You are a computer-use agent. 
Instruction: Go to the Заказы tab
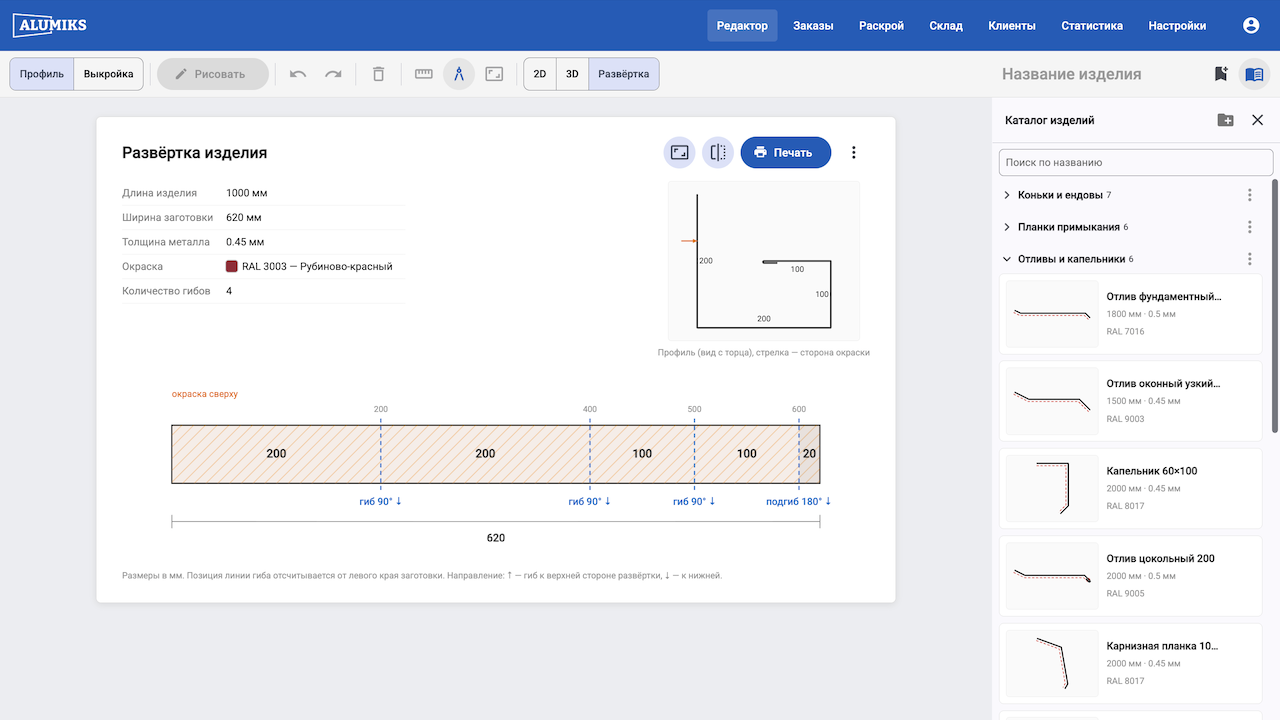point(813,26)
